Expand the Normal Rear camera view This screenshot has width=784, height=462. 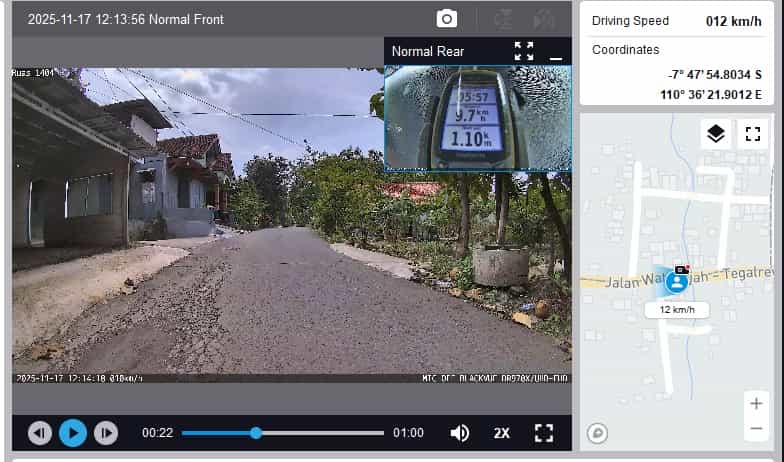click(x=524, y=51)
